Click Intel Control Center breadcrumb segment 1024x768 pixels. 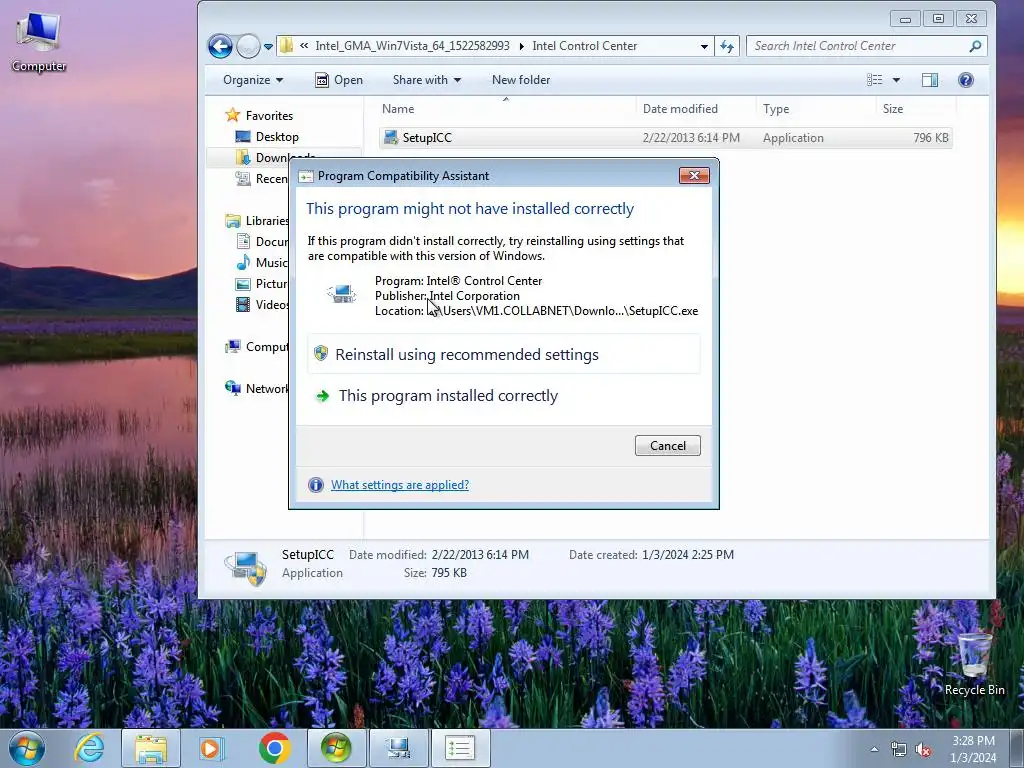[584, 46]
